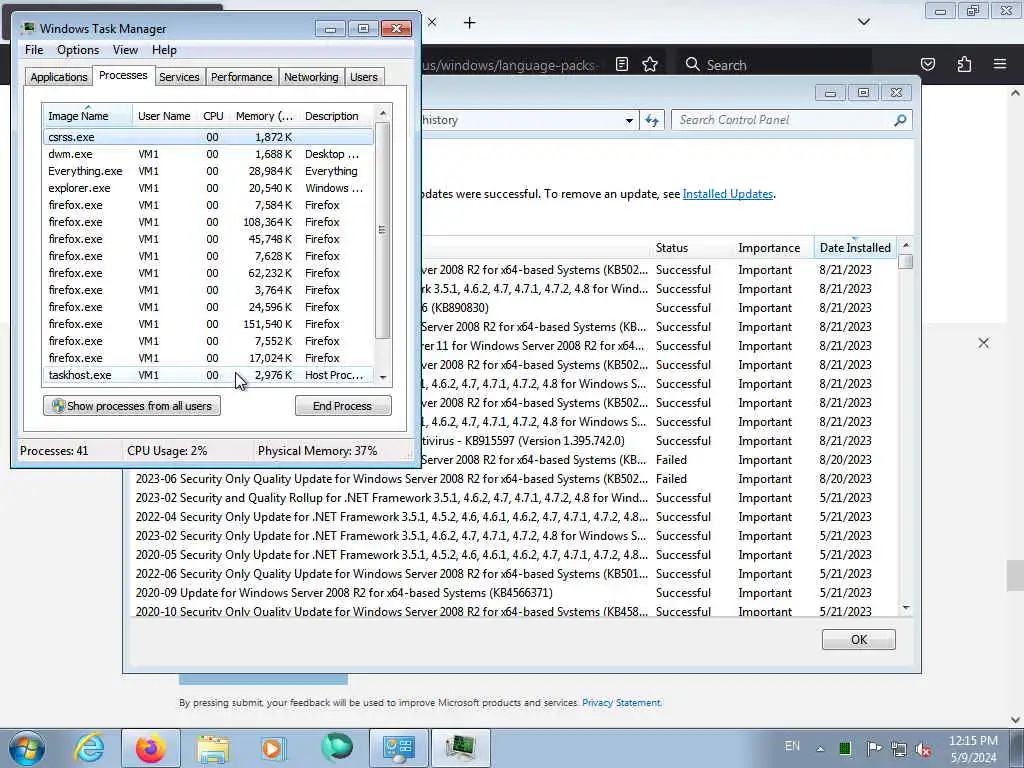The width and height of the screenshot is (1024, 768).
Task: Select the Everything.exe process row
Action: click(x=208, y=171)
